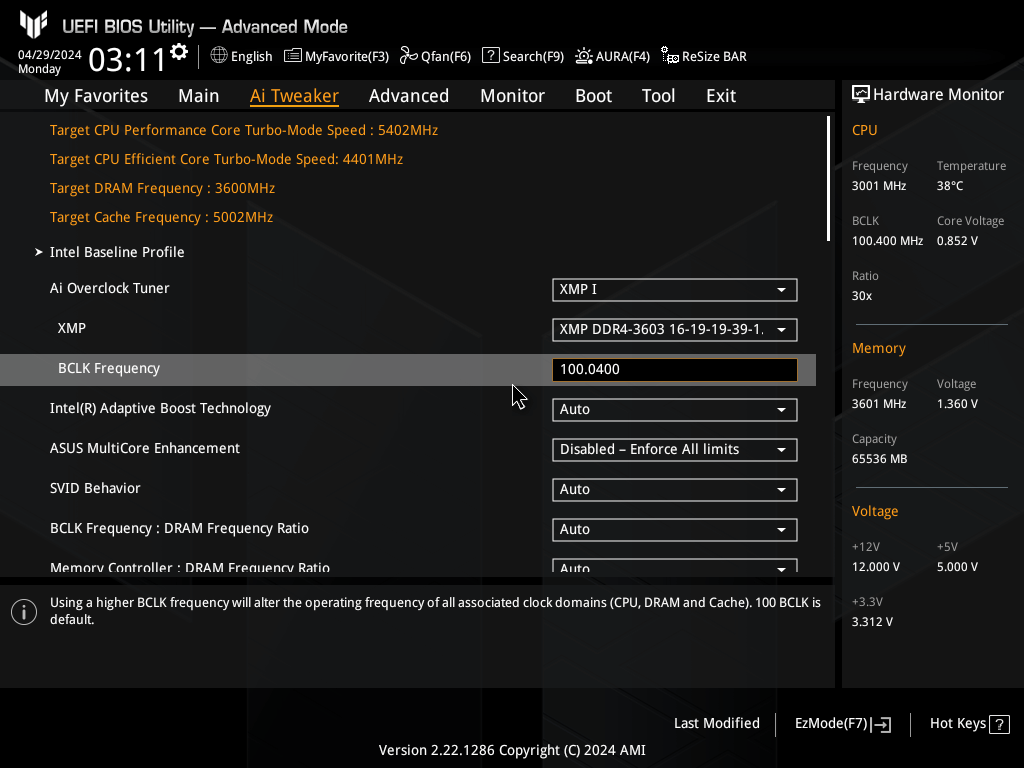
Task: Click the Last Modified button
Action: pos(716,723)
